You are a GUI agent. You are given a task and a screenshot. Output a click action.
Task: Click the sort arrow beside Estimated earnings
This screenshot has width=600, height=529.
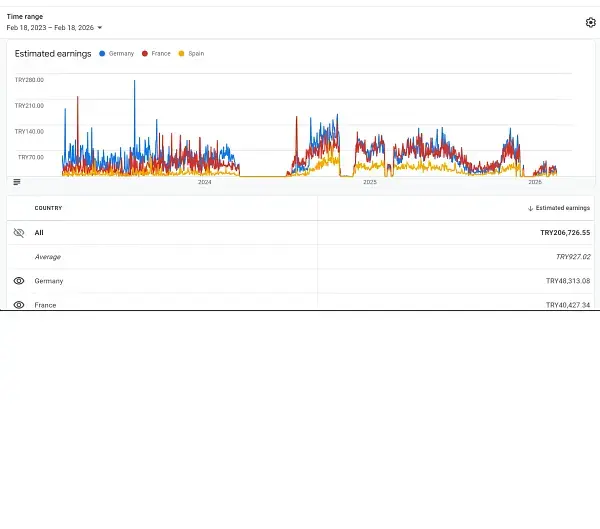530,208
